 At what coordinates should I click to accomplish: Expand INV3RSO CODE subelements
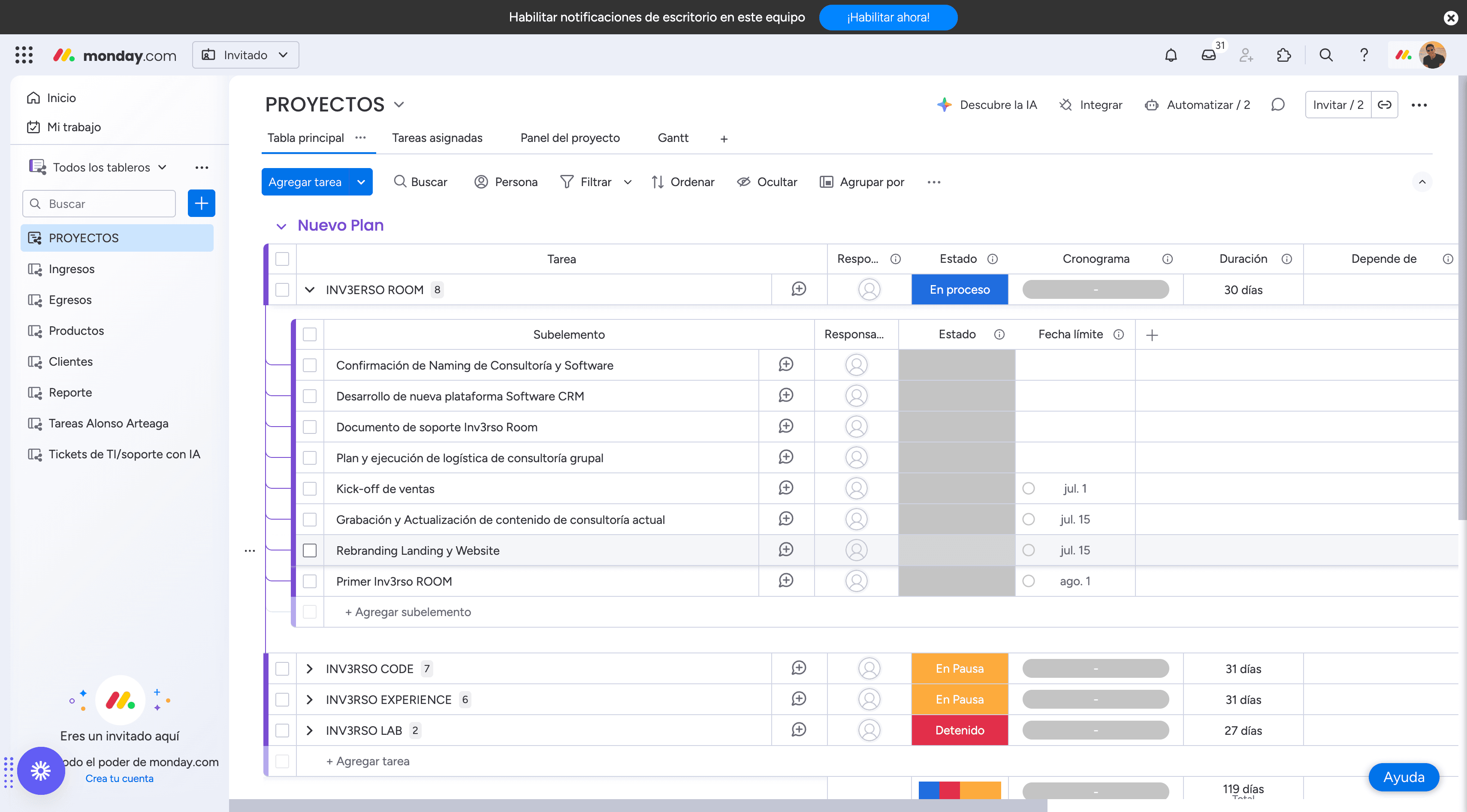click(310, 669)
